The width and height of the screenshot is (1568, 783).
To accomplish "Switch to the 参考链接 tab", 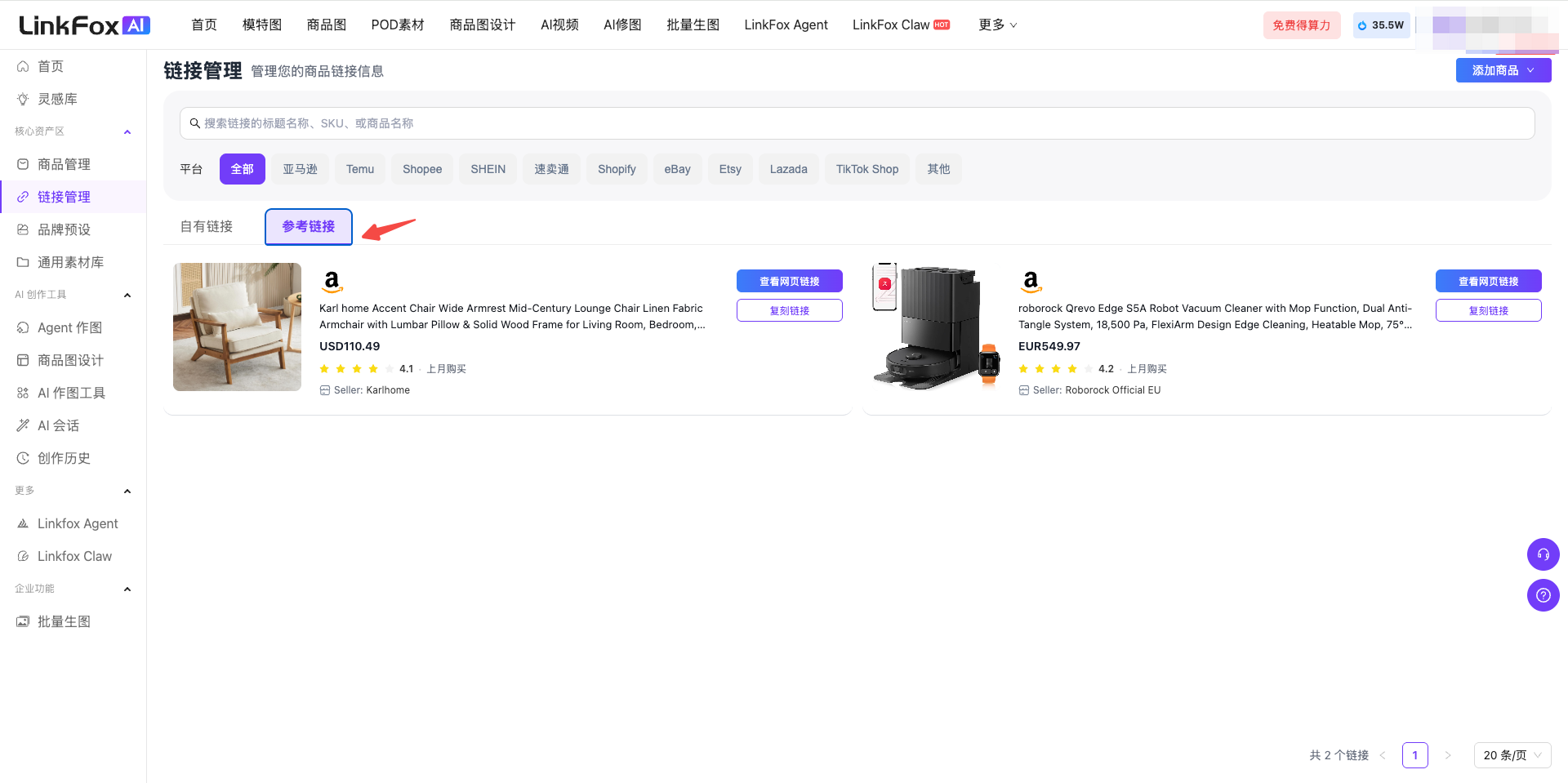I will click(309, 226).
